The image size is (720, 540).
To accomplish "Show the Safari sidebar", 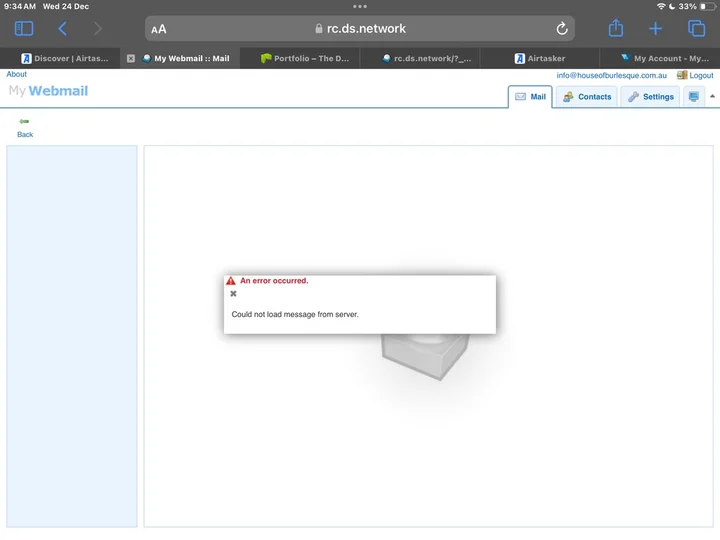I will [24, 28].
